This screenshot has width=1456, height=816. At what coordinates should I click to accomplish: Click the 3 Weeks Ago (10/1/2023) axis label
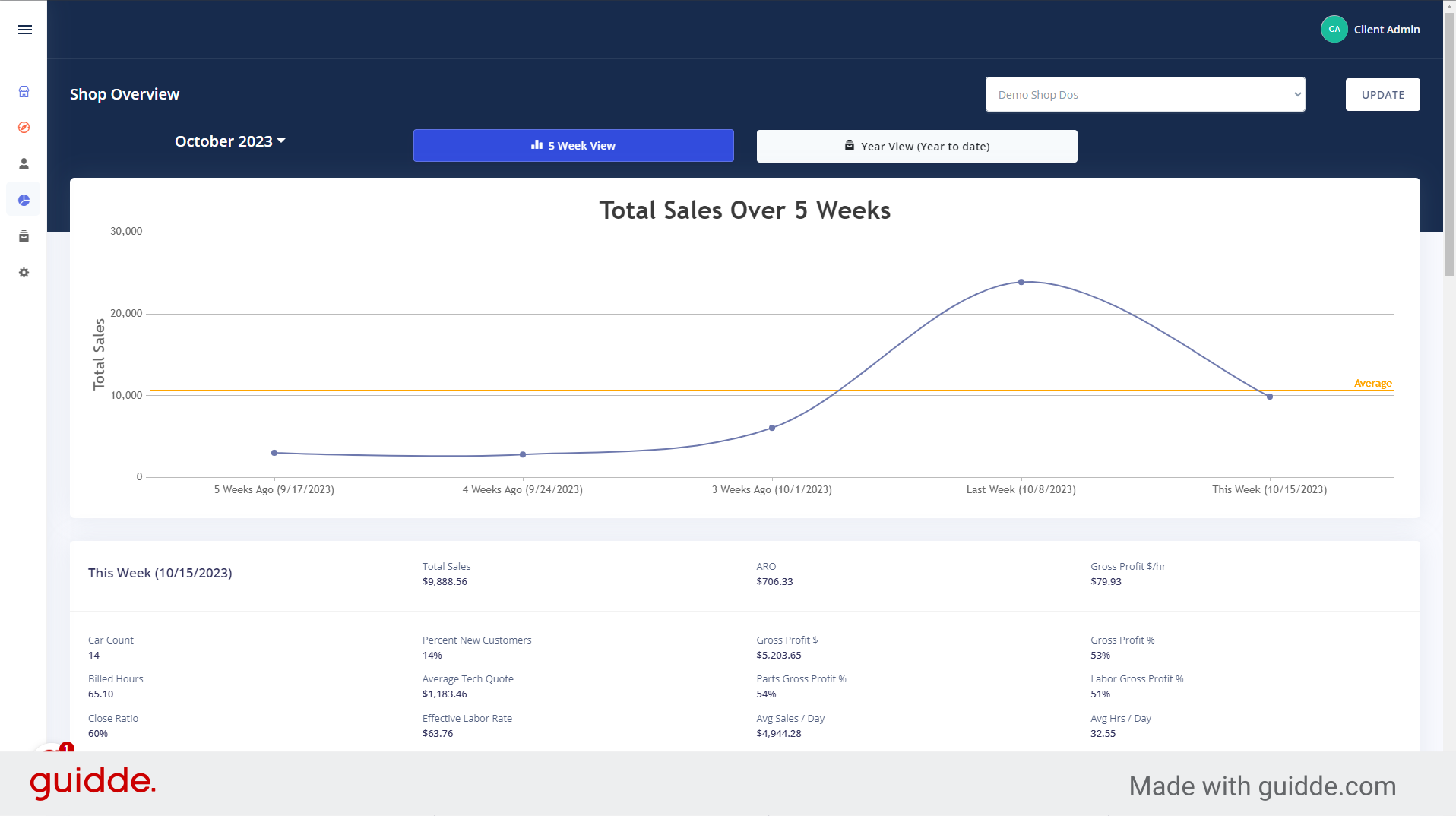[771, 490]
